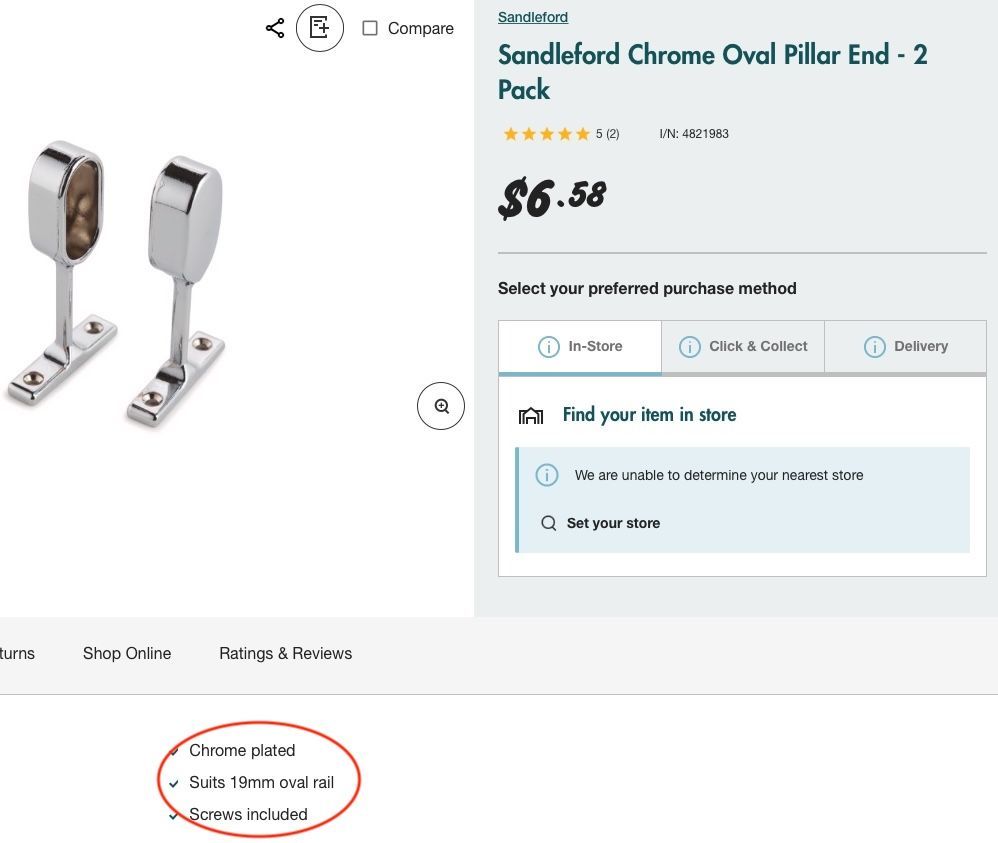Click the review count next to stars
This screenshot has height=843, width=998.
pyautogui.click(x=608, y=134)
